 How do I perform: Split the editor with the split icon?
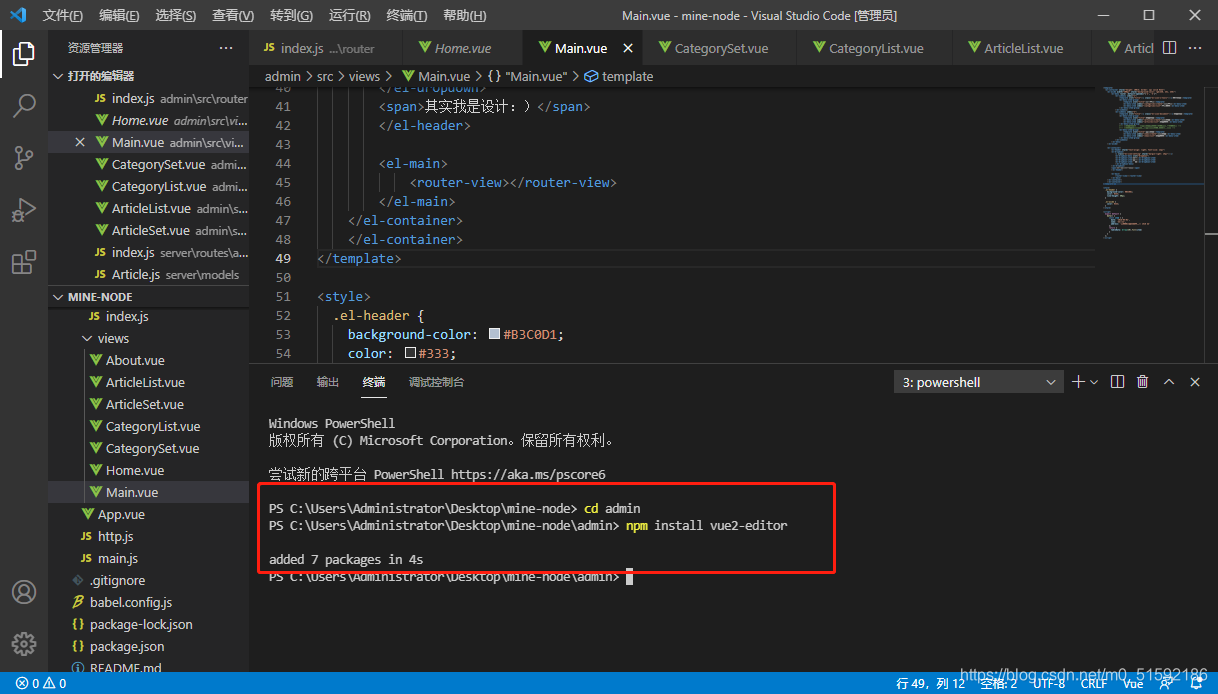click(1169, 48)
